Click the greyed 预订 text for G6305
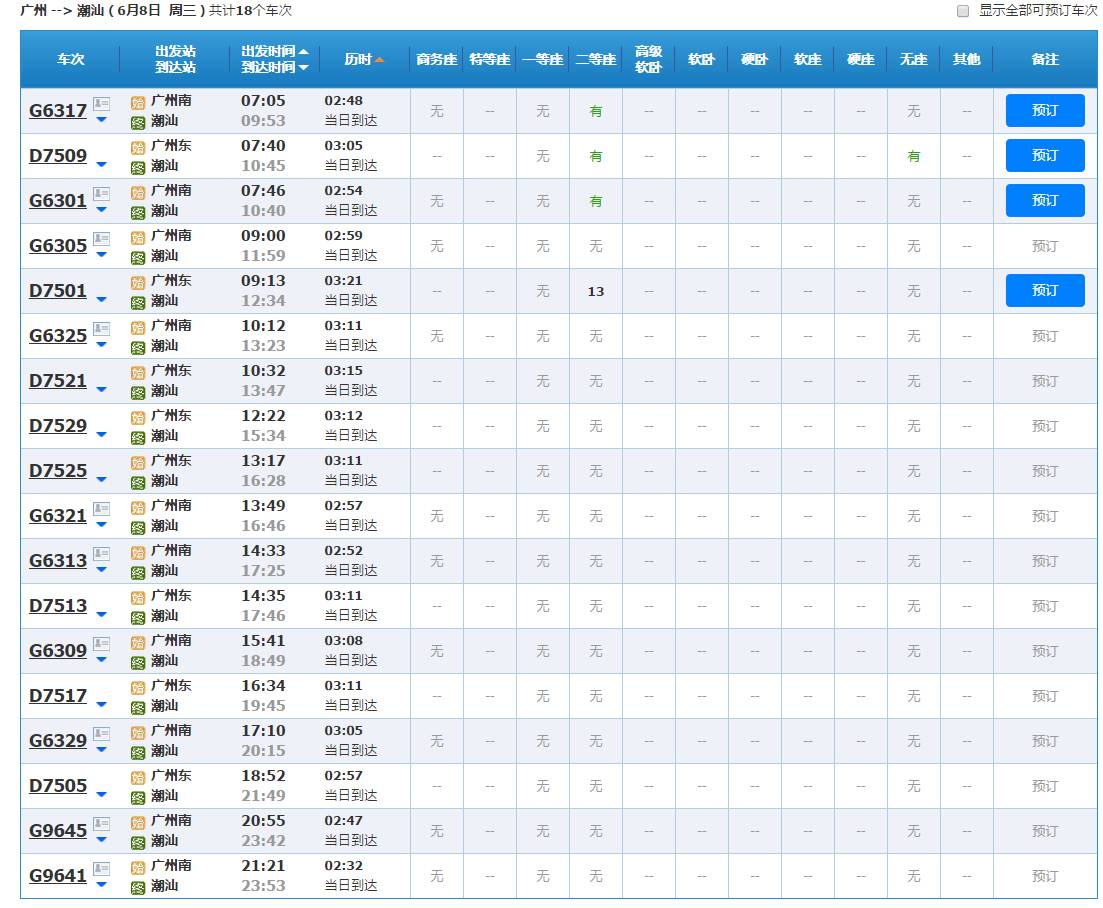This screenshot has width=1103, height=908. click(x=1045, y=246)
